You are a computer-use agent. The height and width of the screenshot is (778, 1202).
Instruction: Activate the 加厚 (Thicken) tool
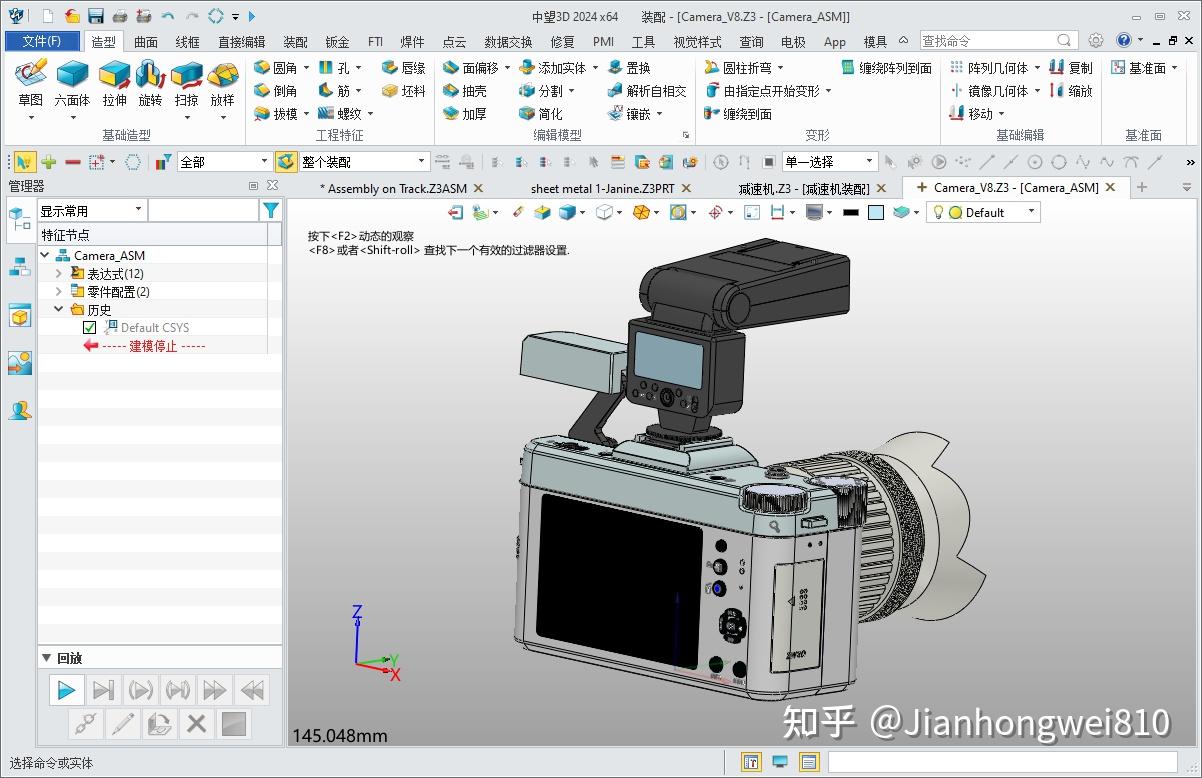466,112
